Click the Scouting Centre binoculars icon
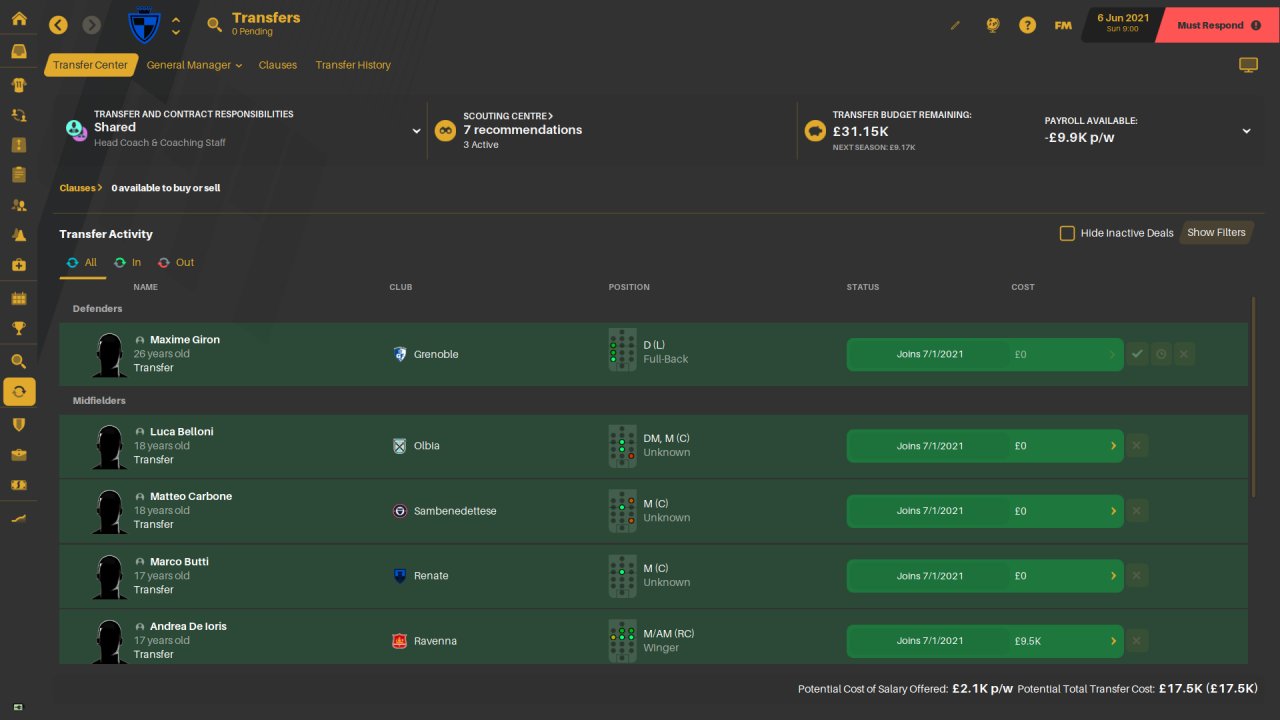This screenshot has width=1280, height=720. coord(445,131)
